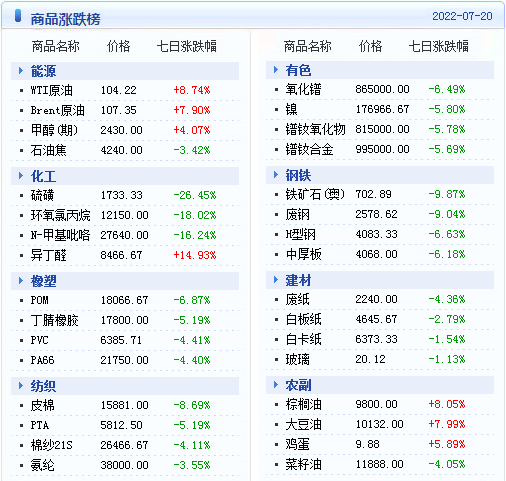Screen dimensions: 506x481
Task: Open the 农副 category heading
Action: [x=298, y=385]
